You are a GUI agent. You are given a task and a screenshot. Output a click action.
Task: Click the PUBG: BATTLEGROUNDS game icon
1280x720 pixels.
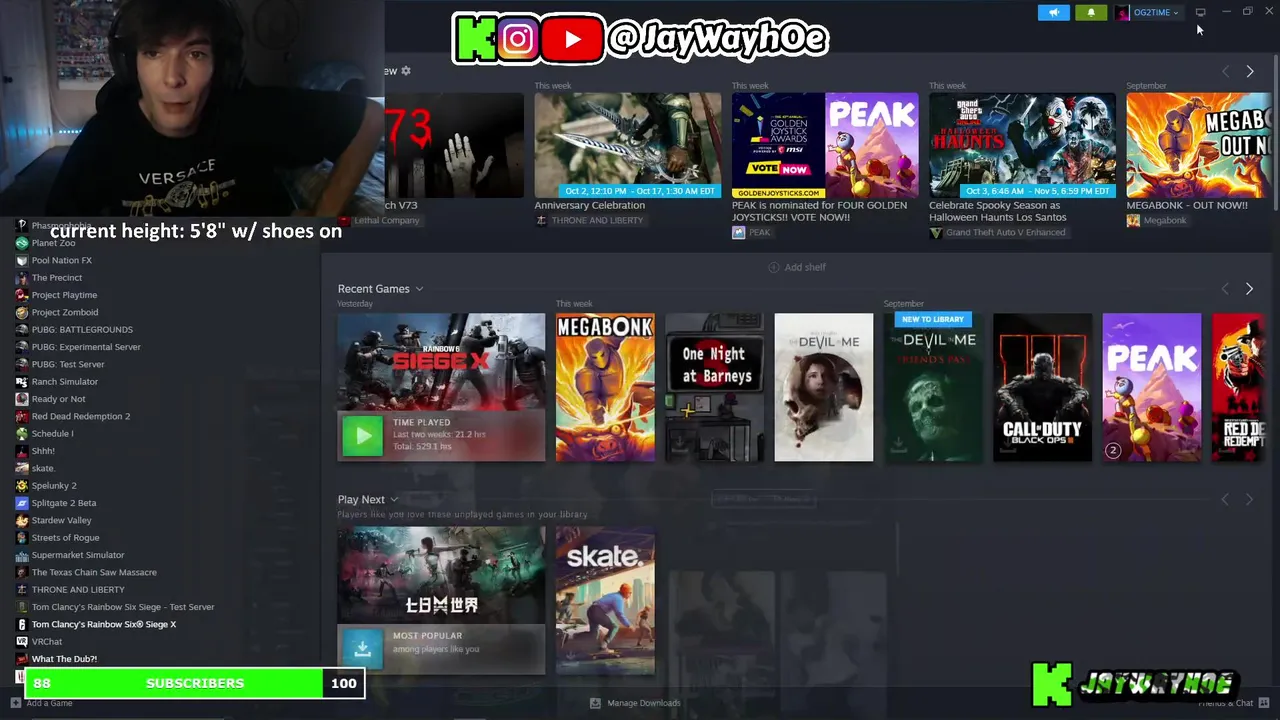tap(22, 329)
